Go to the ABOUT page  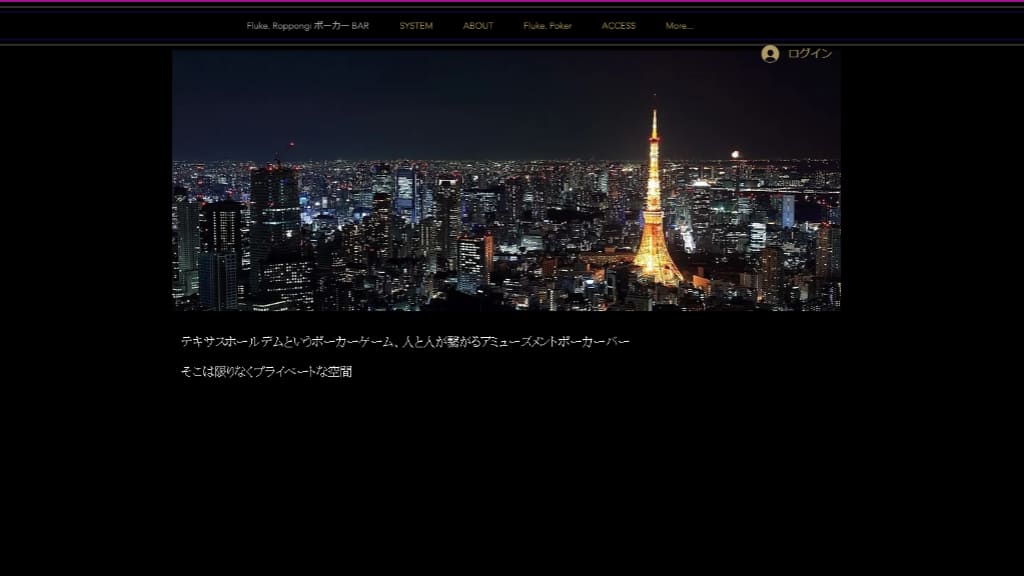click(x=478, y=26)
